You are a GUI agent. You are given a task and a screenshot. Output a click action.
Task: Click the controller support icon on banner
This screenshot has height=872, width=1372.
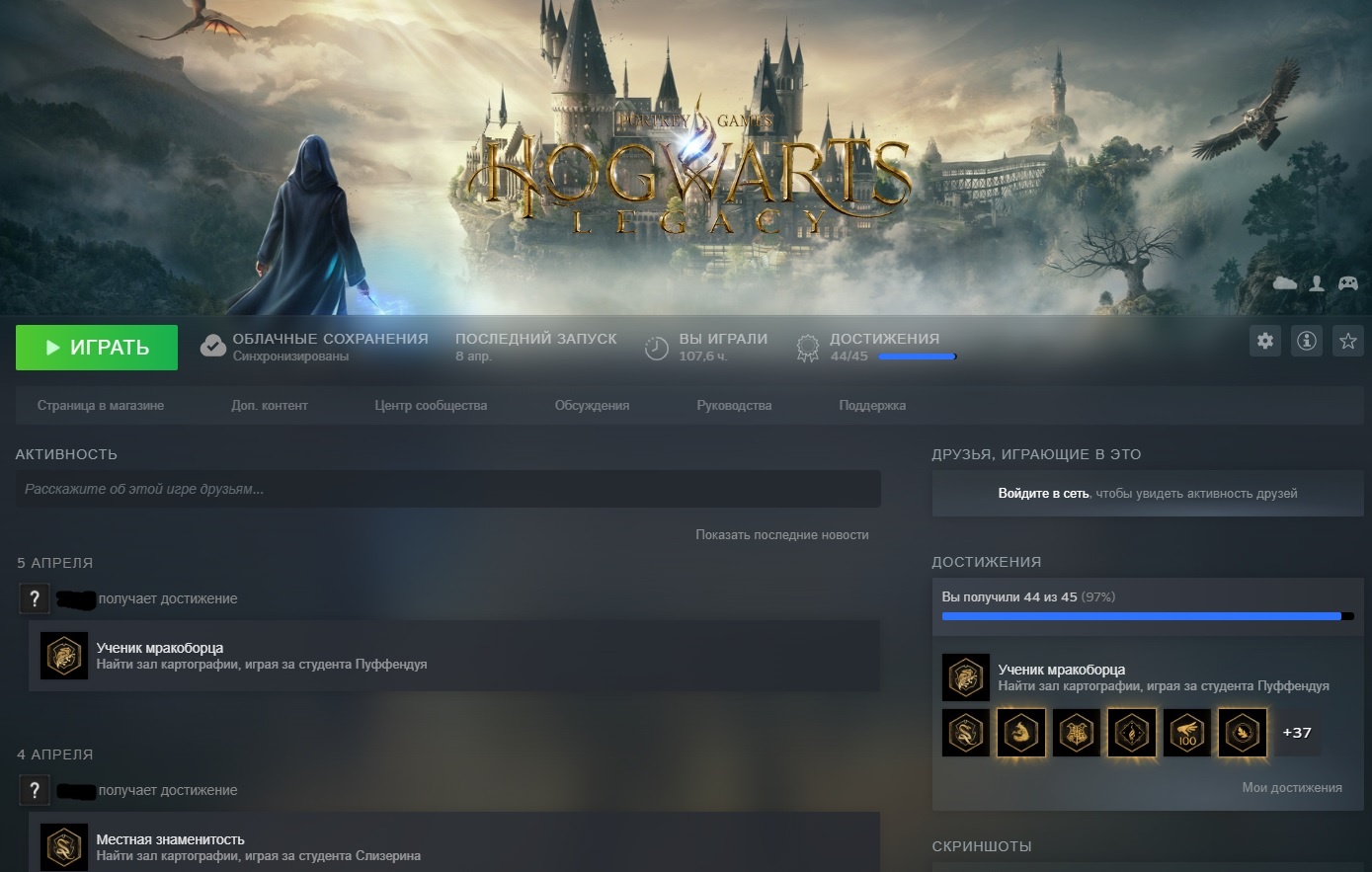pos(1347,283)
